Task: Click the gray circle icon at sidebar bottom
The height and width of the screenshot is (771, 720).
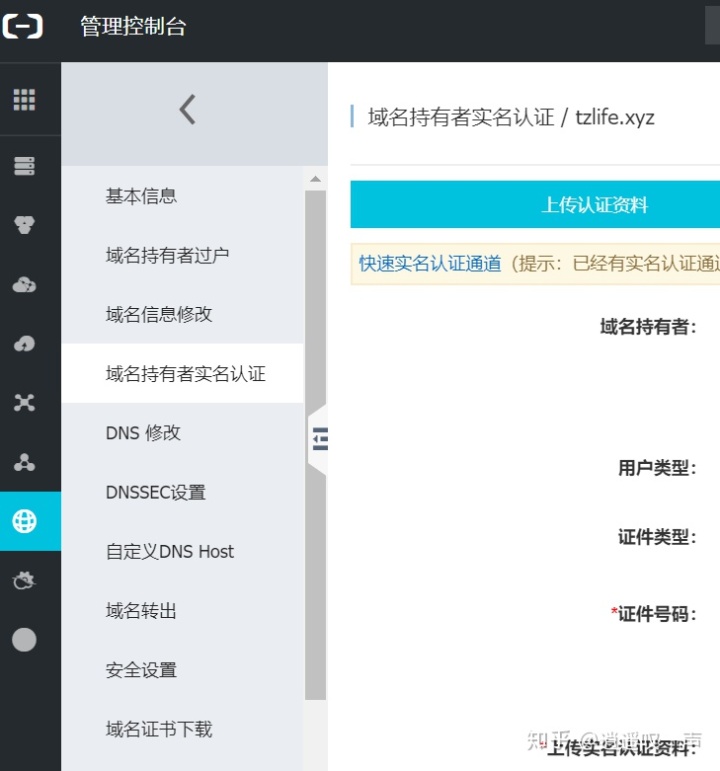Action: (x=24, y=640)
